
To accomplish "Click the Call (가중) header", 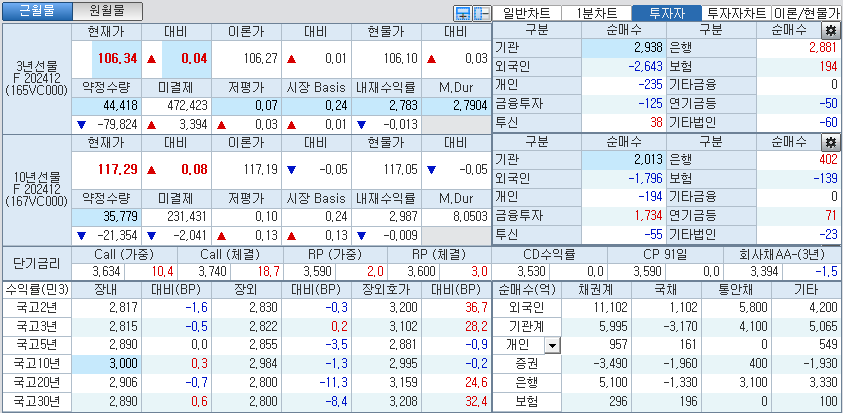I will coord(124,254).
